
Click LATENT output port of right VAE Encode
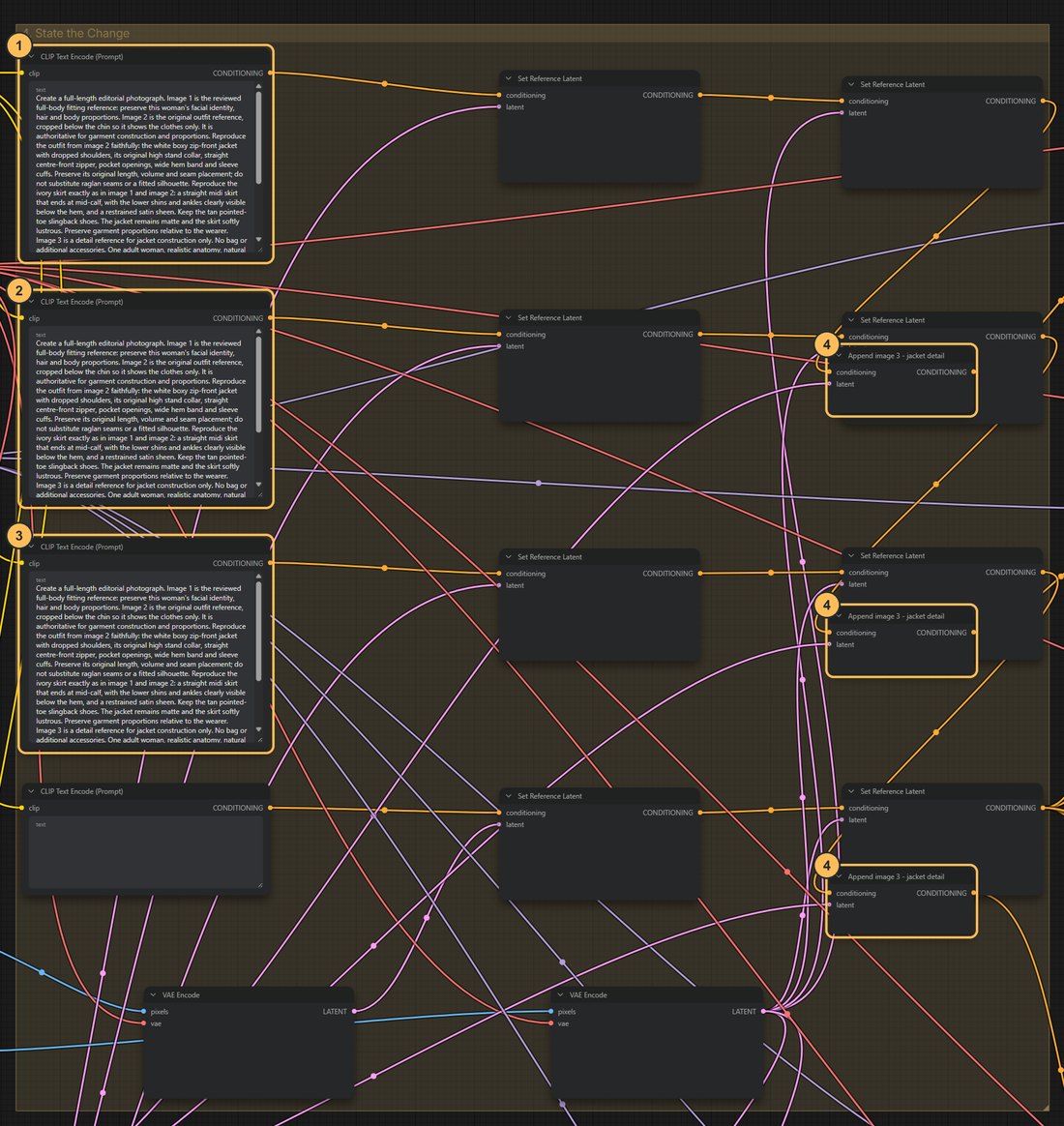click(x=763, y=1011)
